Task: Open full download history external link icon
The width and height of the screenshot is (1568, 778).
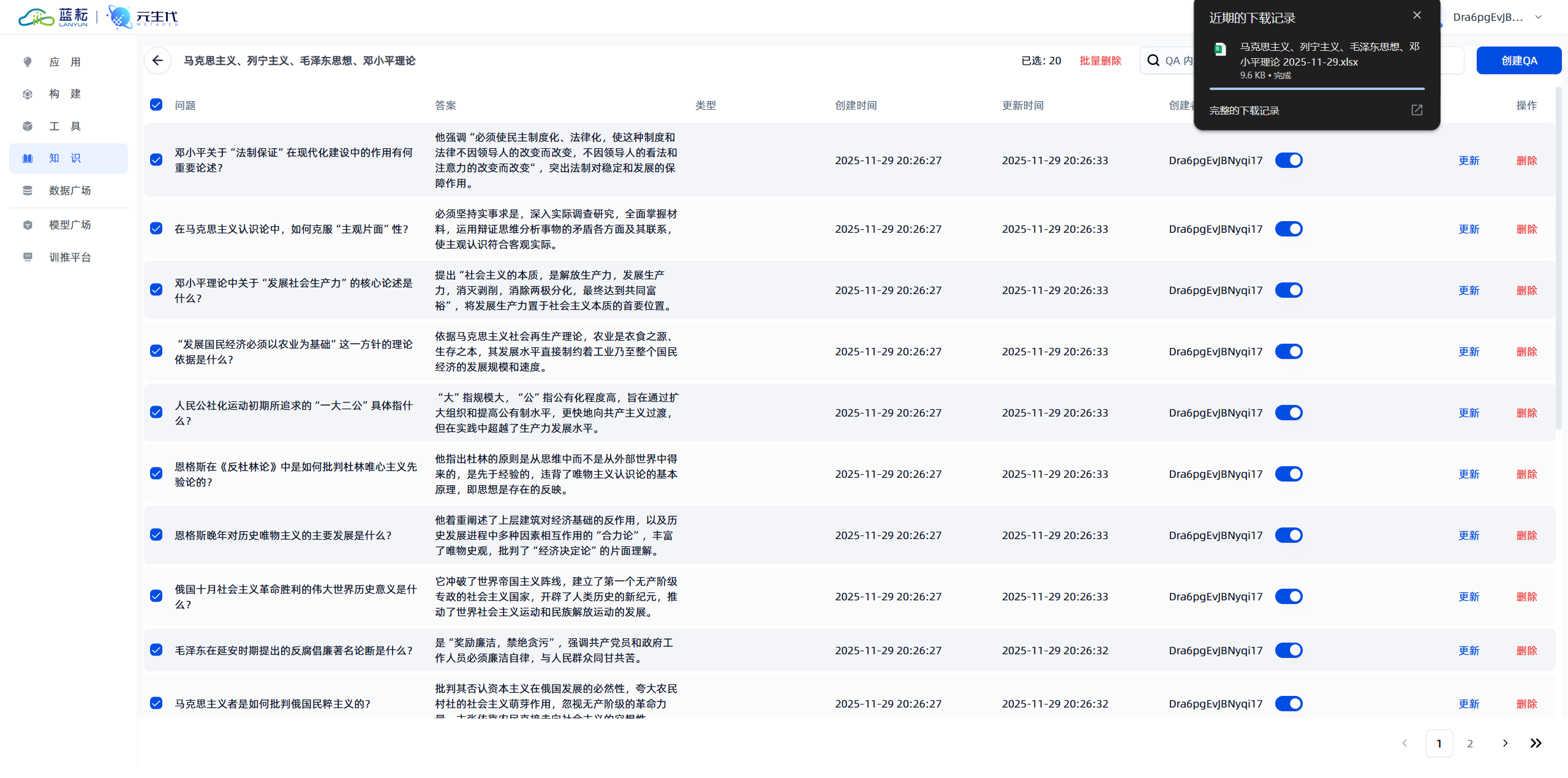Action: (1417, 110)
